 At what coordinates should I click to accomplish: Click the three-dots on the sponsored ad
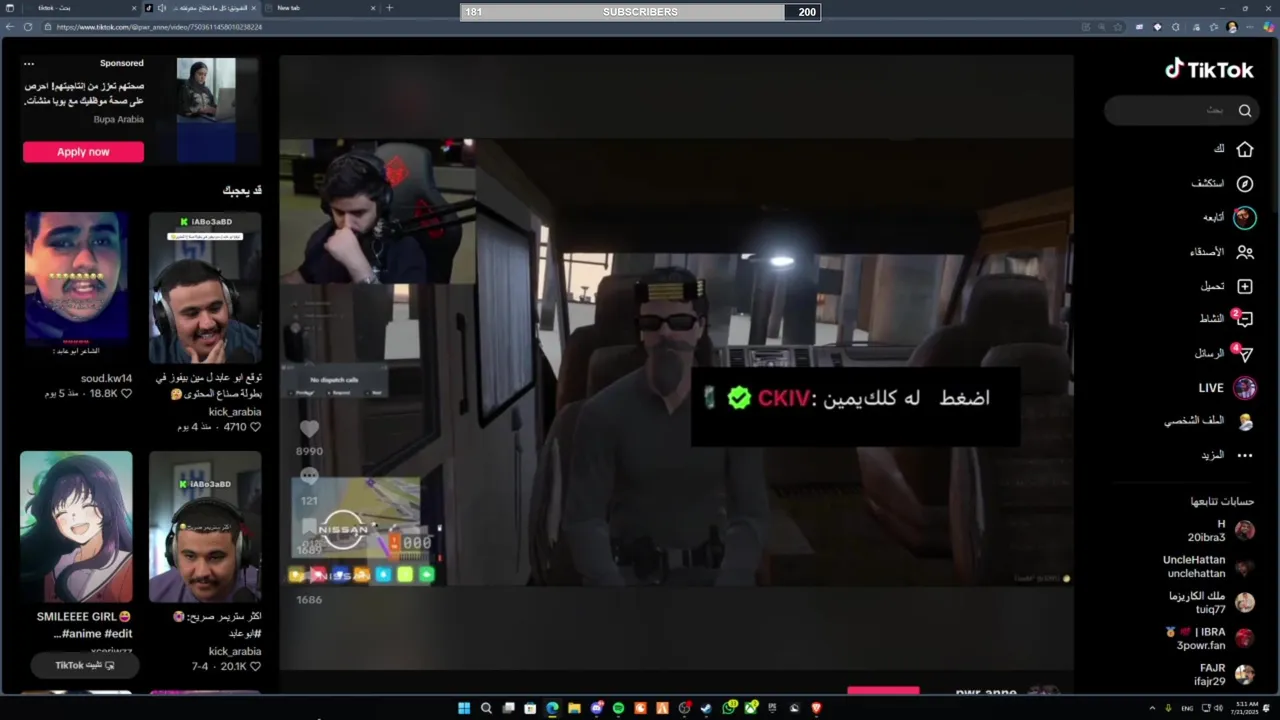29,63
